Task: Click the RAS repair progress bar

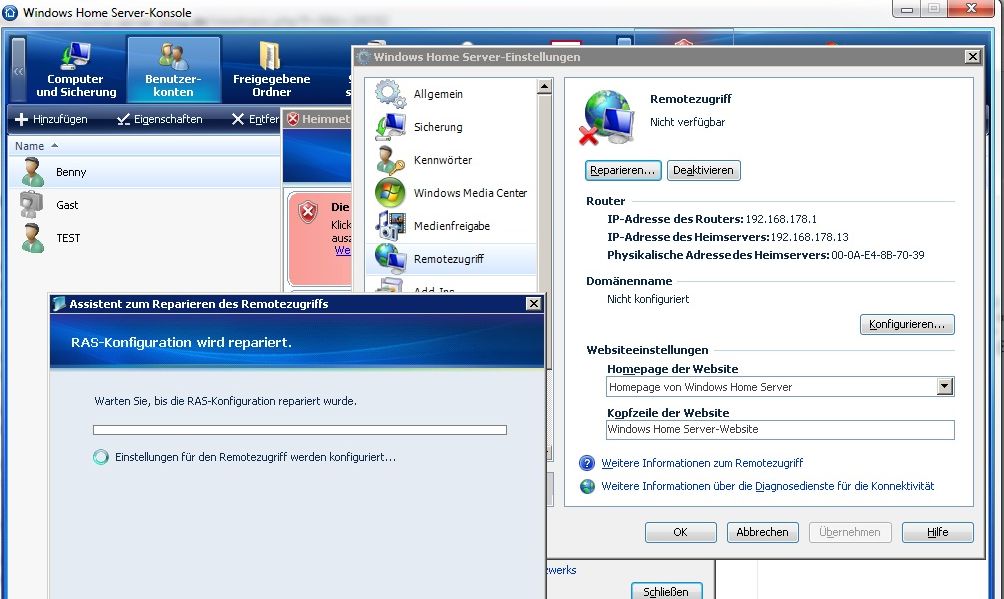Action: (x=300, y=430)
